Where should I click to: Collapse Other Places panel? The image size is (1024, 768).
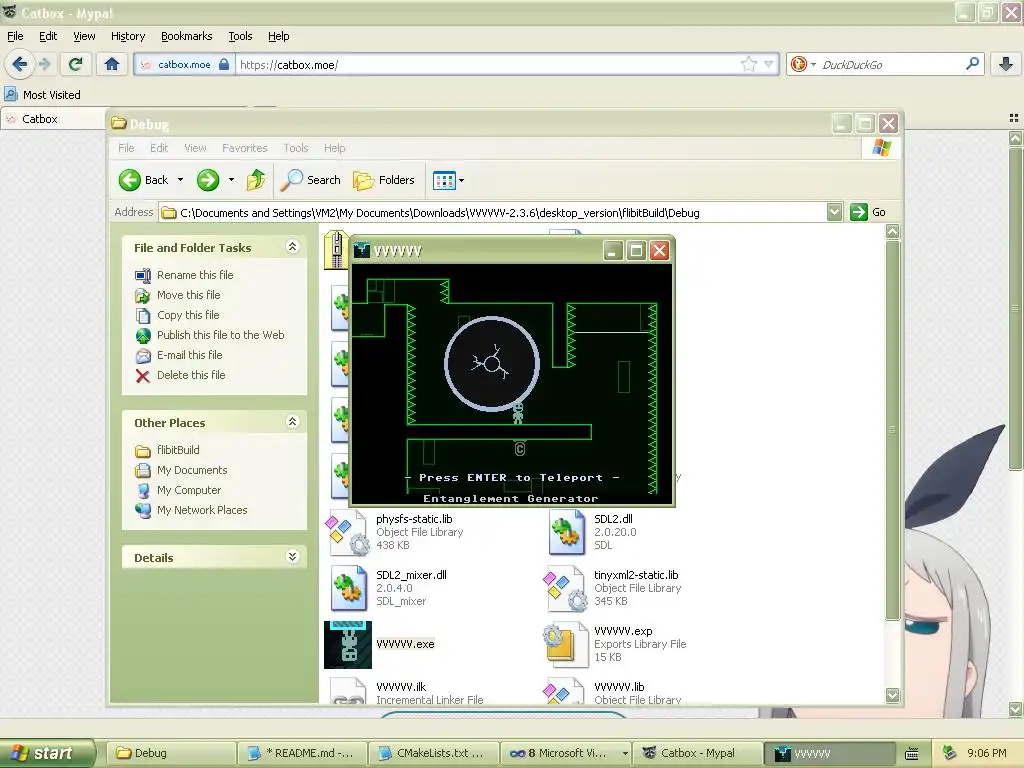[293, 421]
